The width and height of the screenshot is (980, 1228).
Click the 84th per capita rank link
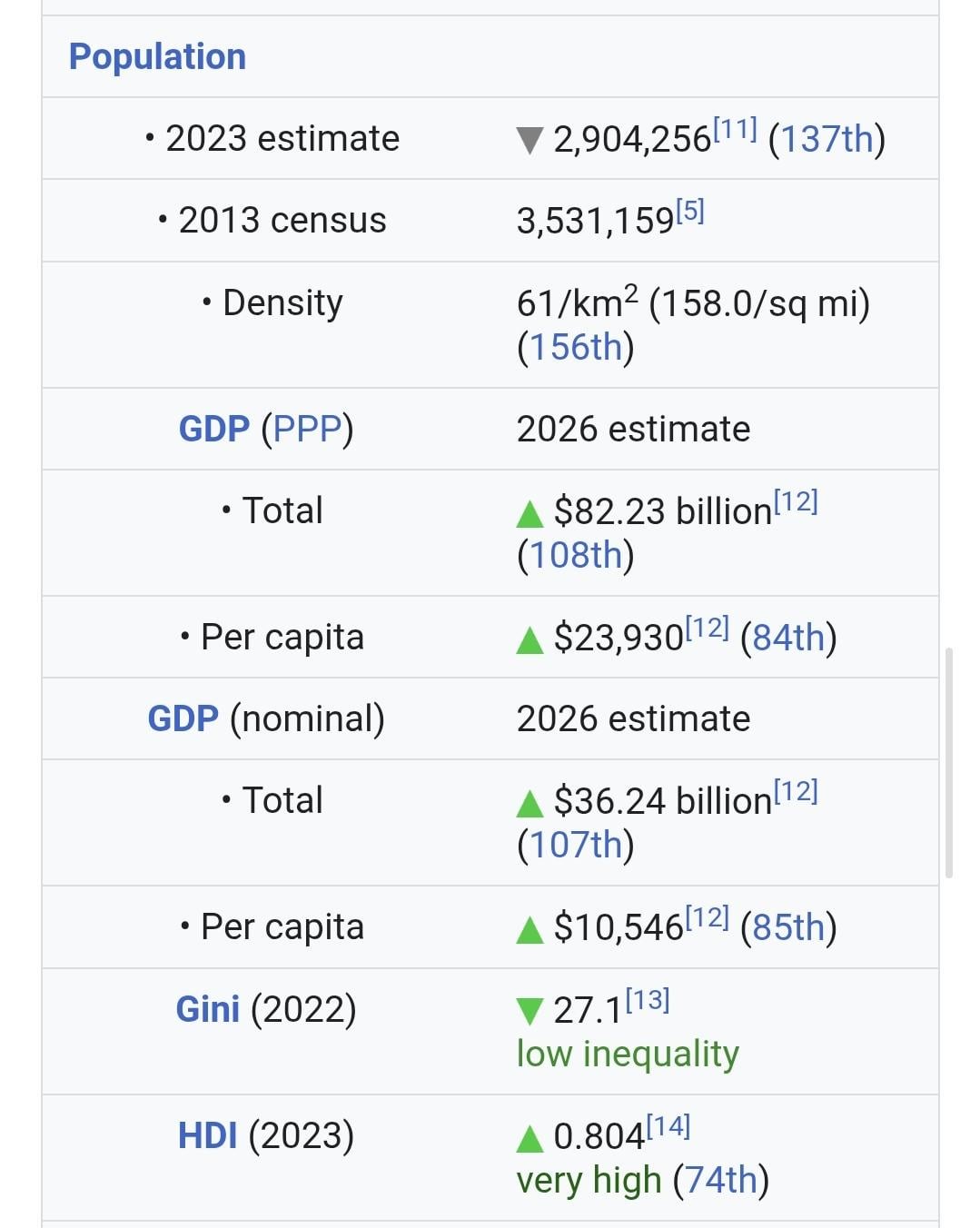[787, 638]
